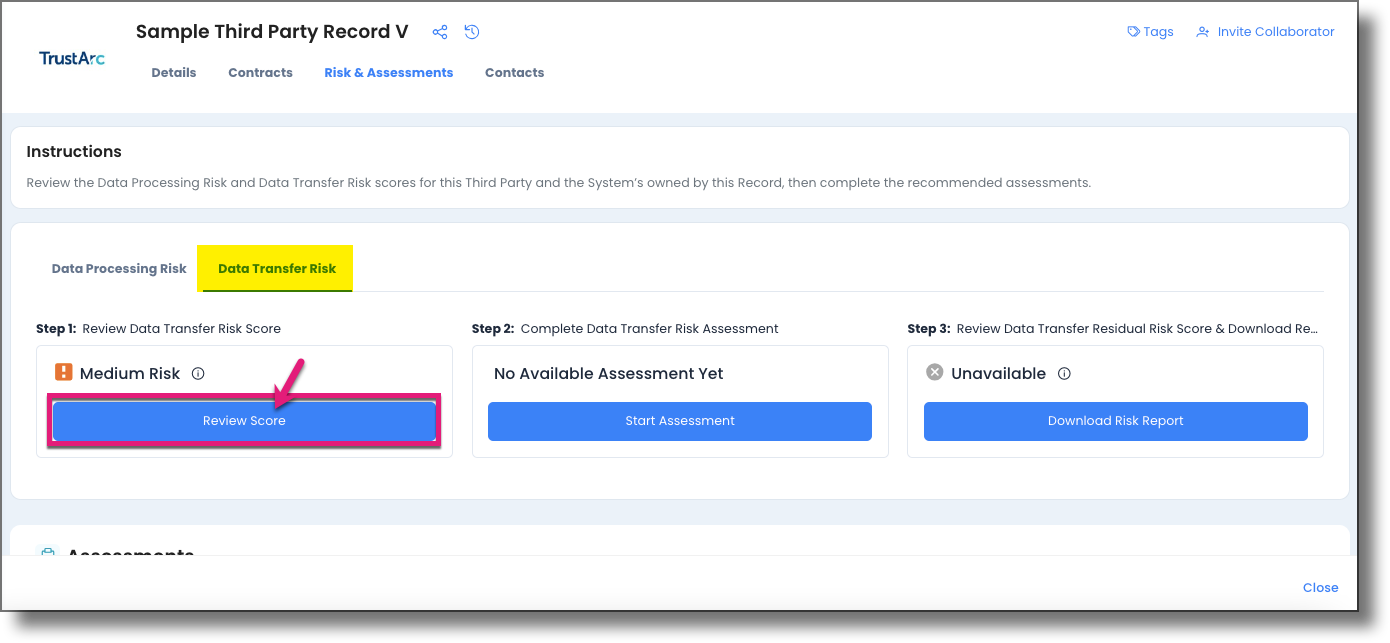Switch to the Risk & Assessments tab
1390x643 pixels.
388,72
